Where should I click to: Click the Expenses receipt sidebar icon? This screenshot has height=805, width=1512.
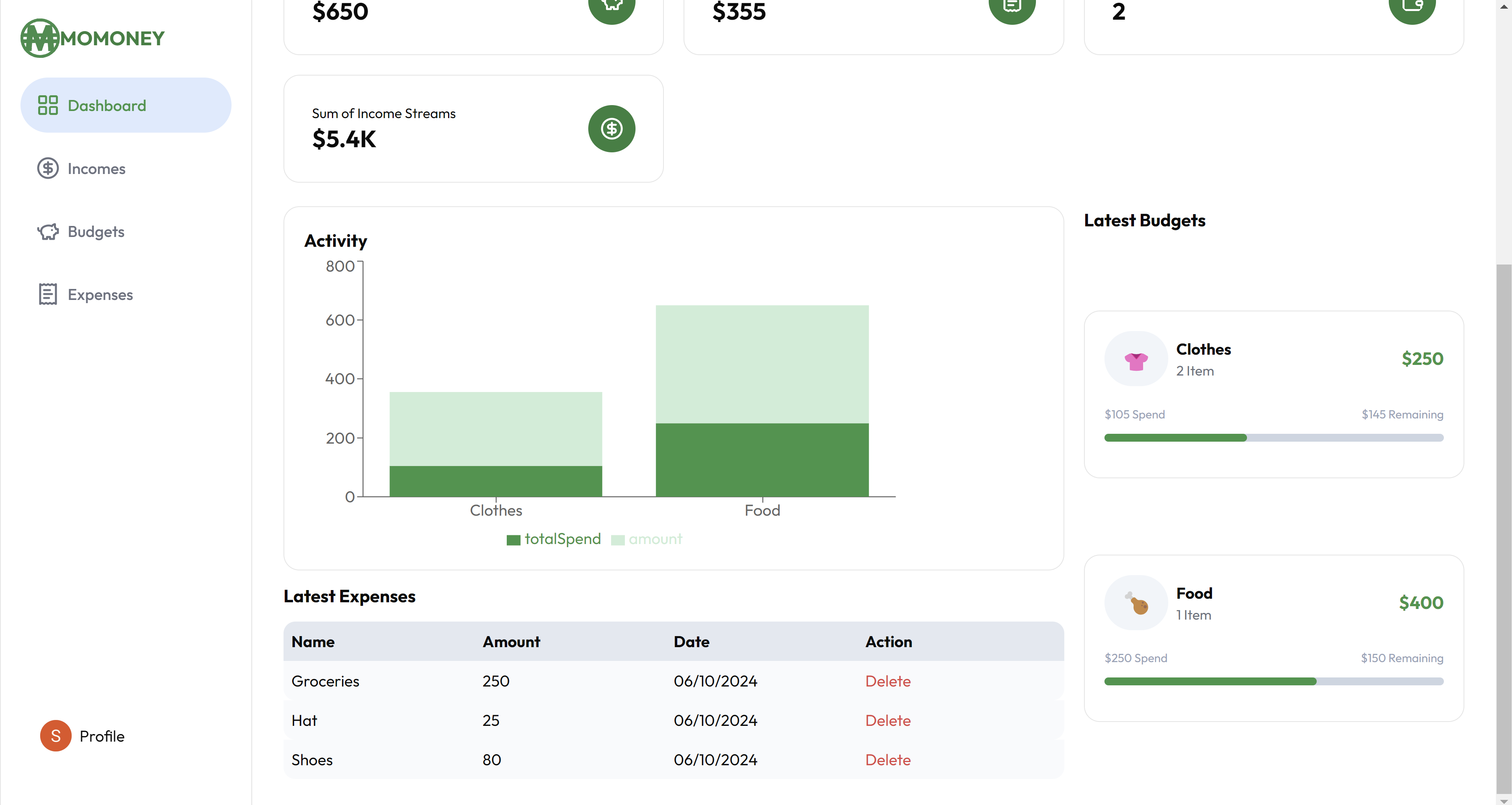tap(48, 294)
